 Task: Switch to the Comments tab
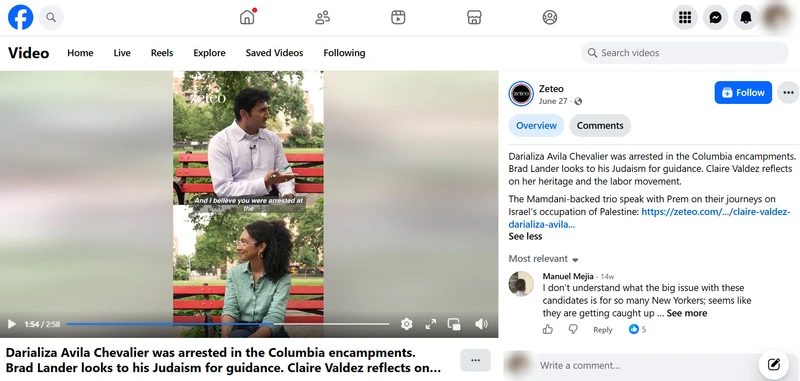point(600,125)
